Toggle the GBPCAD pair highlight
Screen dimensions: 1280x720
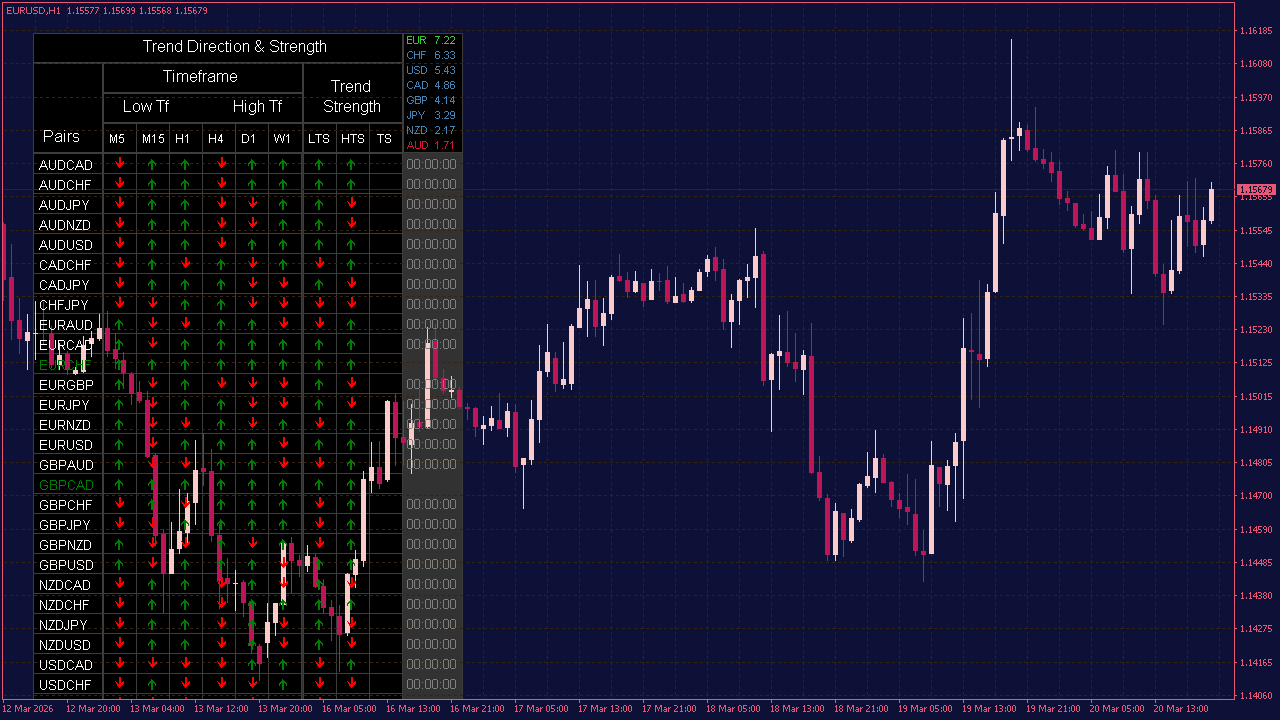coord(66,485)
